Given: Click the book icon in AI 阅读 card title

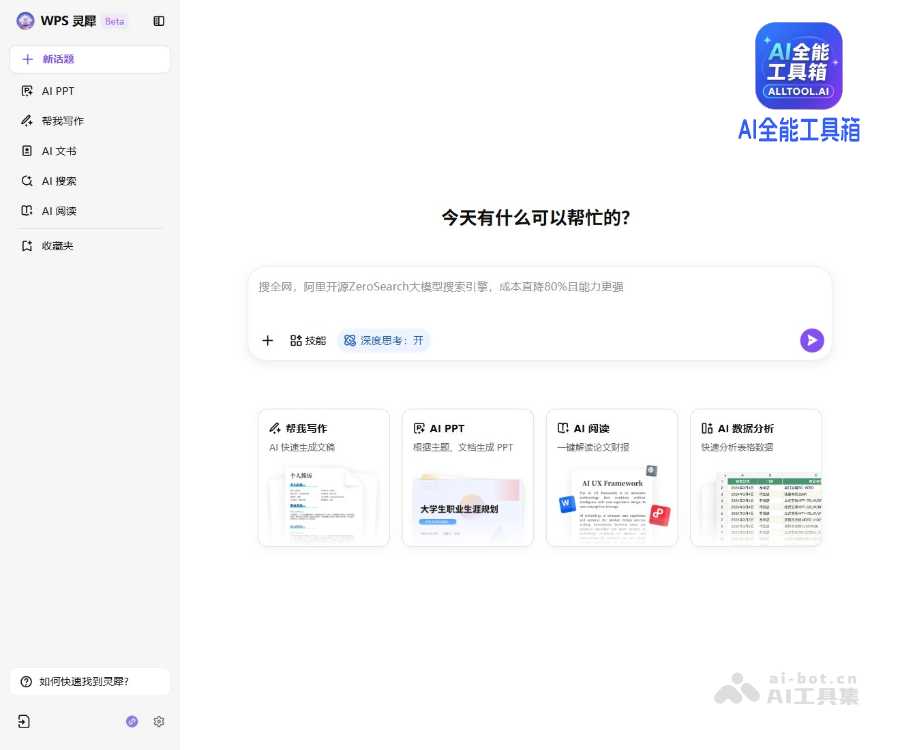Looking at the screenshot, I should point(563,428).
